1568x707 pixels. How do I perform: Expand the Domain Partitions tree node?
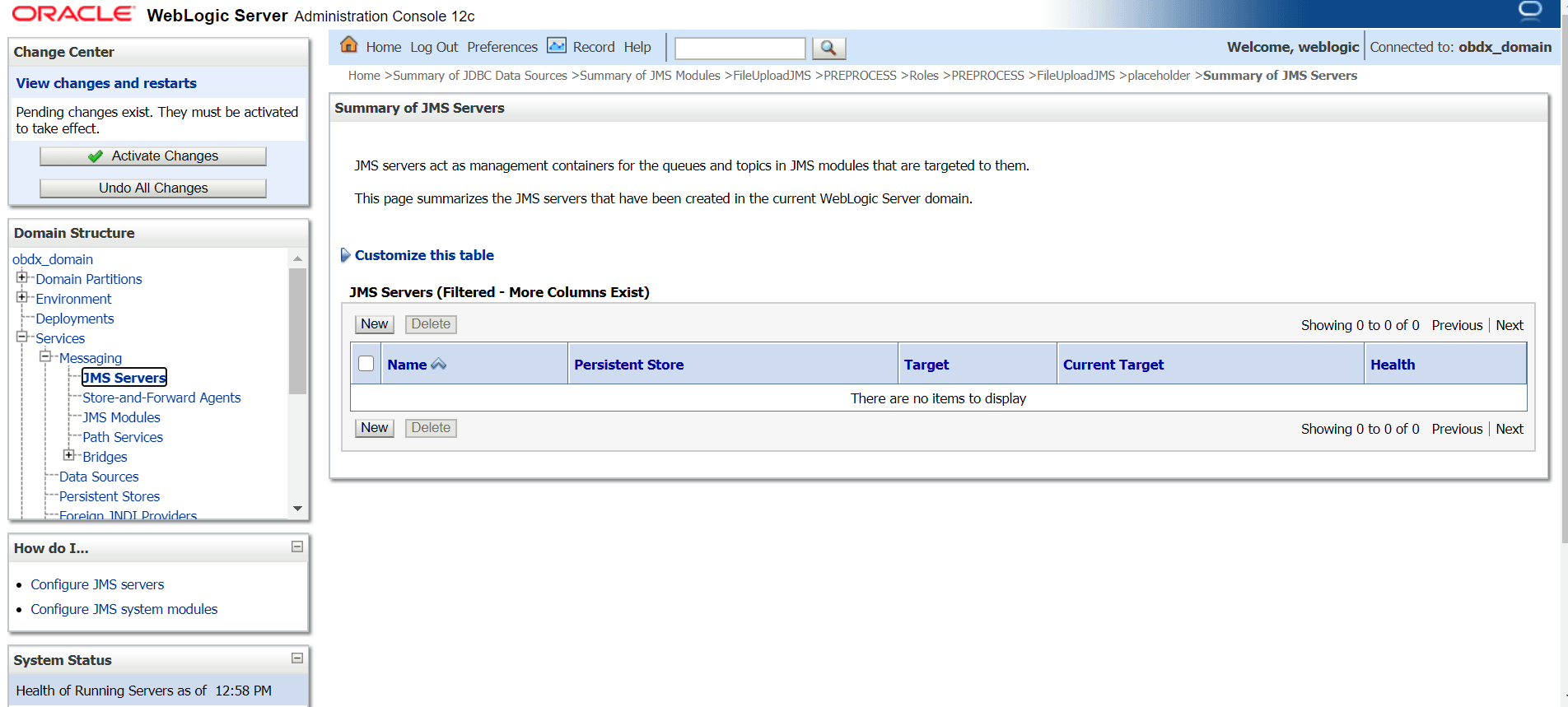22,277
